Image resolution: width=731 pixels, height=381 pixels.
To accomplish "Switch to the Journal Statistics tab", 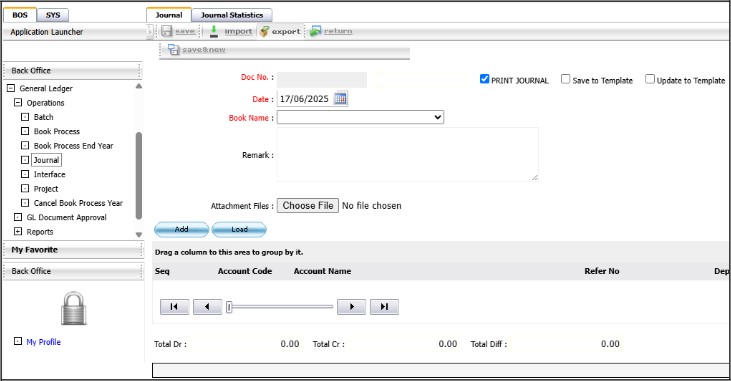I will [x=232, y=15].
